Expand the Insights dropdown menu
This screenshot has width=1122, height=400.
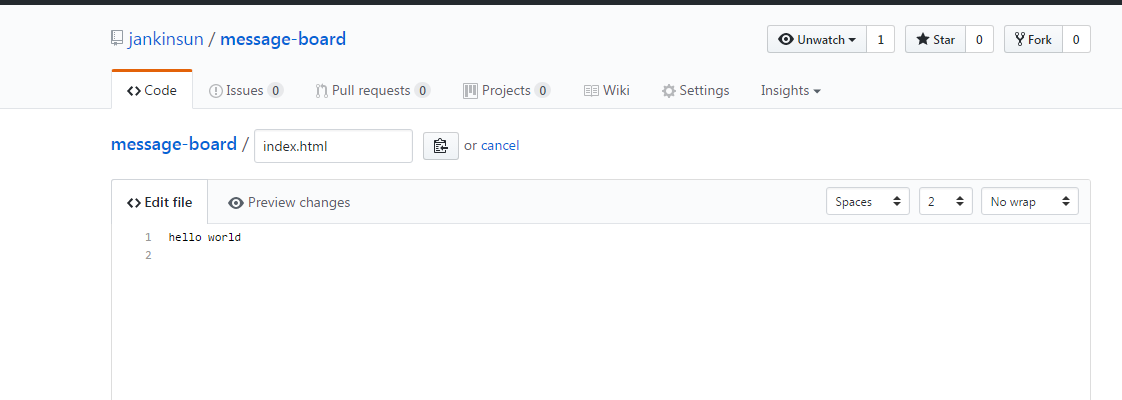790,91
